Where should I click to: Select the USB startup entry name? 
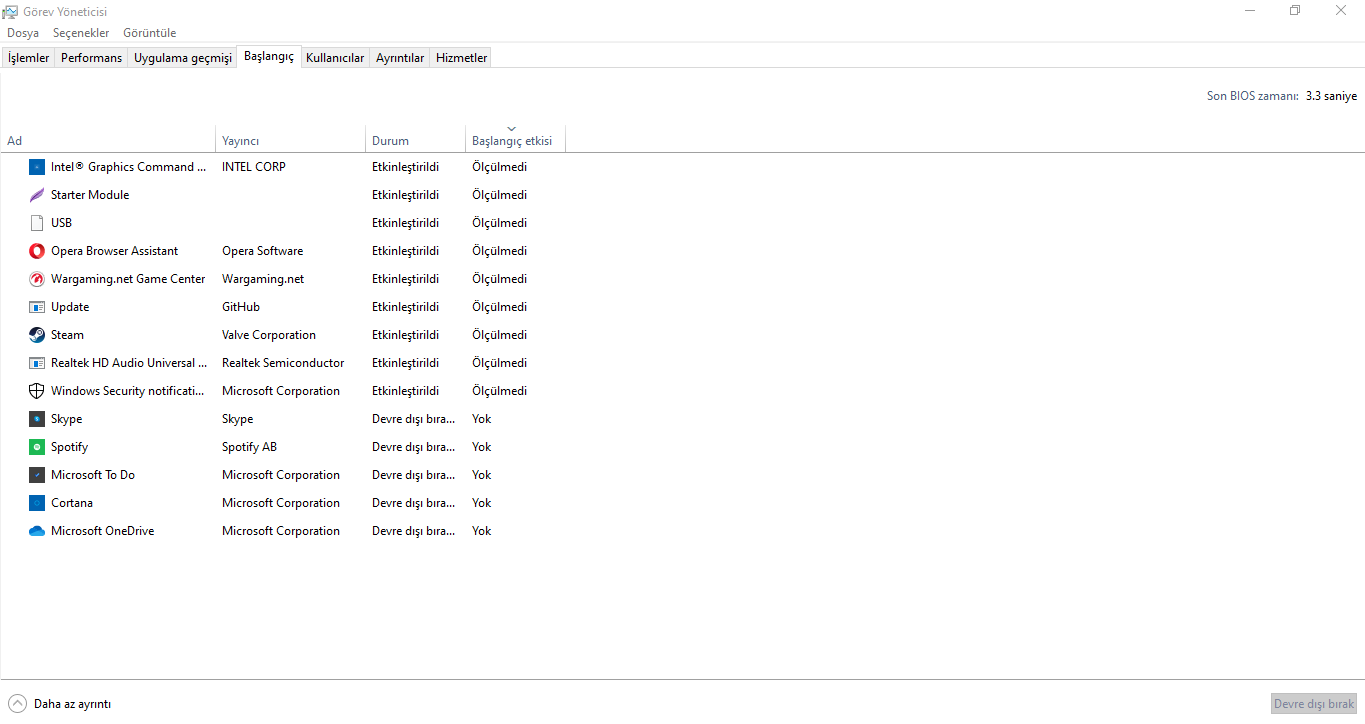click(x=62, y=223)
